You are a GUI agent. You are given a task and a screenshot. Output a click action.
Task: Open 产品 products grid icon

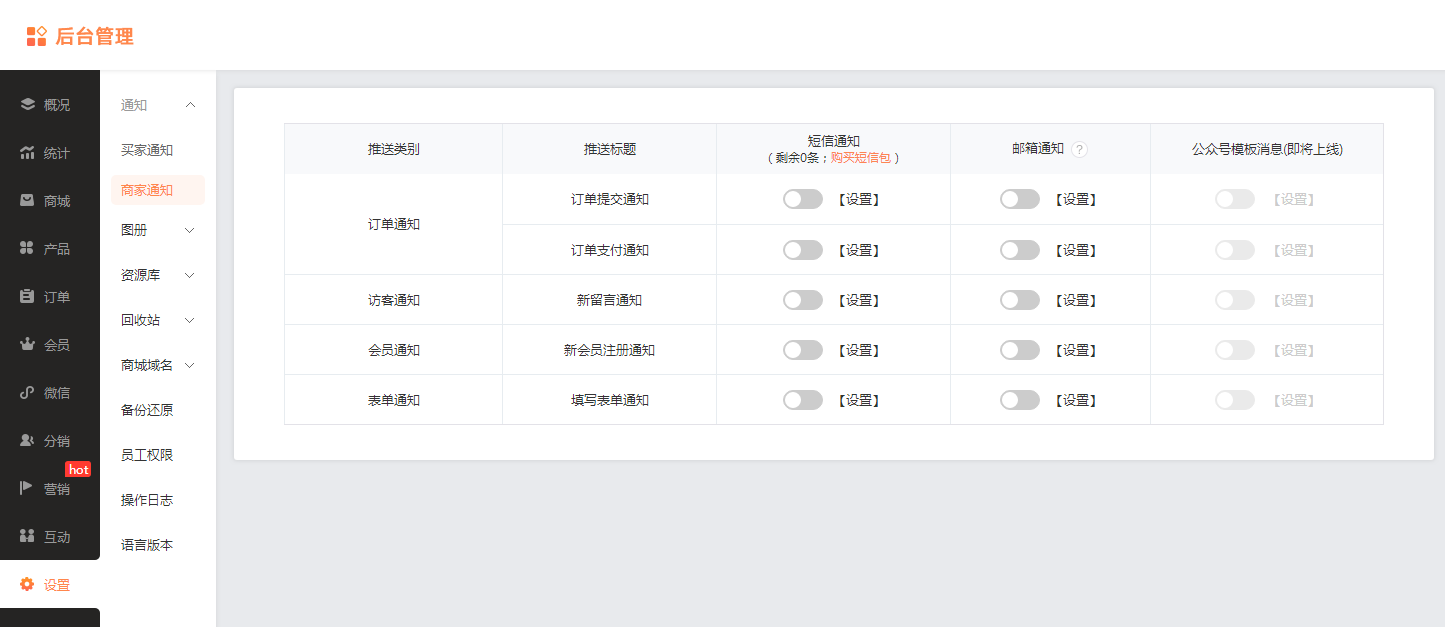click(28, 248)
